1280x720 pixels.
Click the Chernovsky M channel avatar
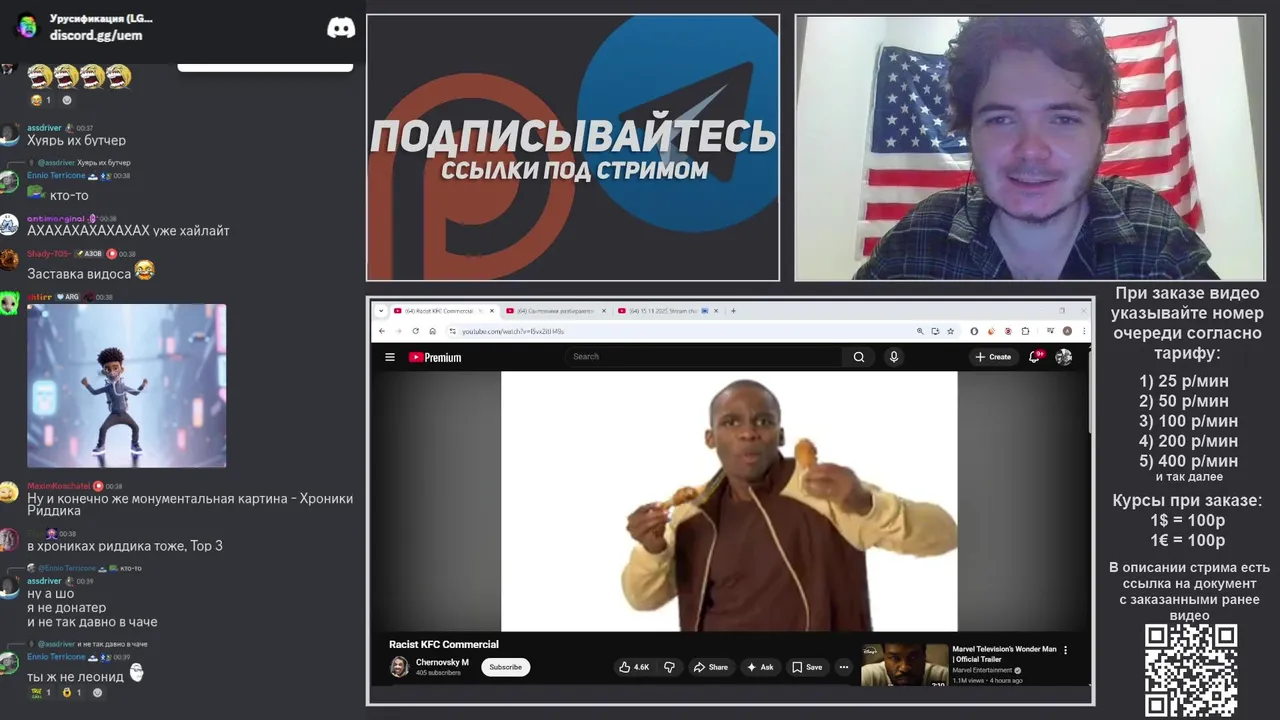pyautogui.click(x=399, y=666)
